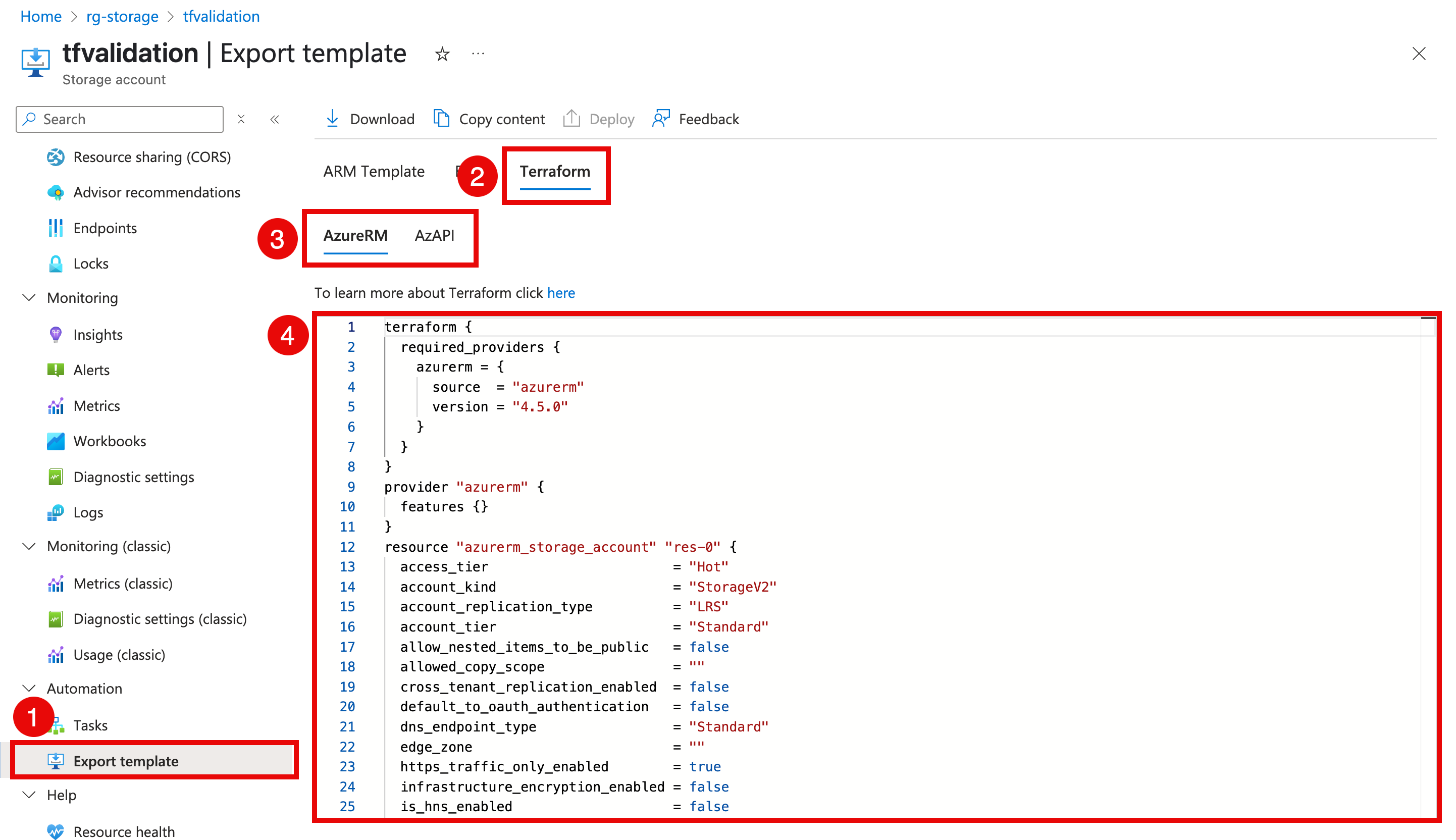Open Tasks under Automation
The height and width of the screenshot is (840, 1456).
pyautogui.click(x=90, y=725)
